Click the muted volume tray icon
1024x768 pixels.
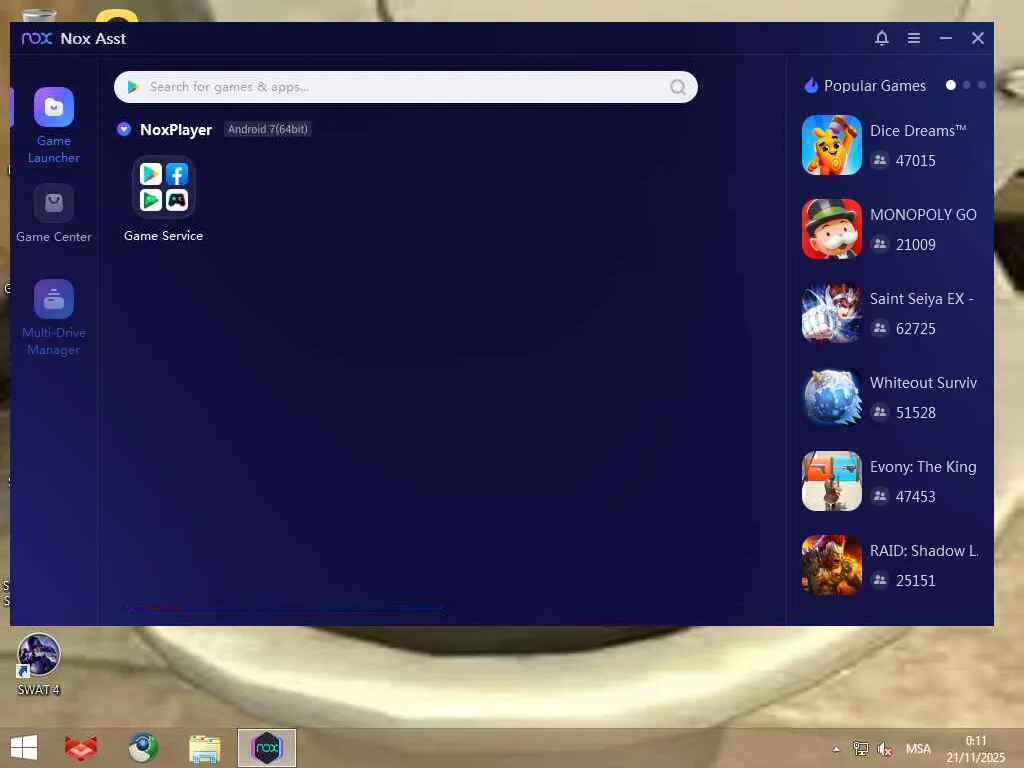(x=885, y=749)
